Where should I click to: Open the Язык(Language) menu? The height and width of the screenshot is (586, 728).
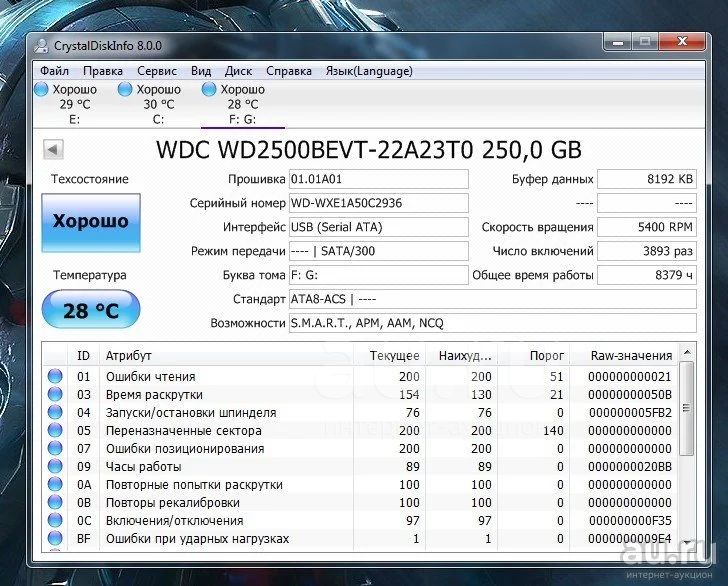tap(369, 71)
